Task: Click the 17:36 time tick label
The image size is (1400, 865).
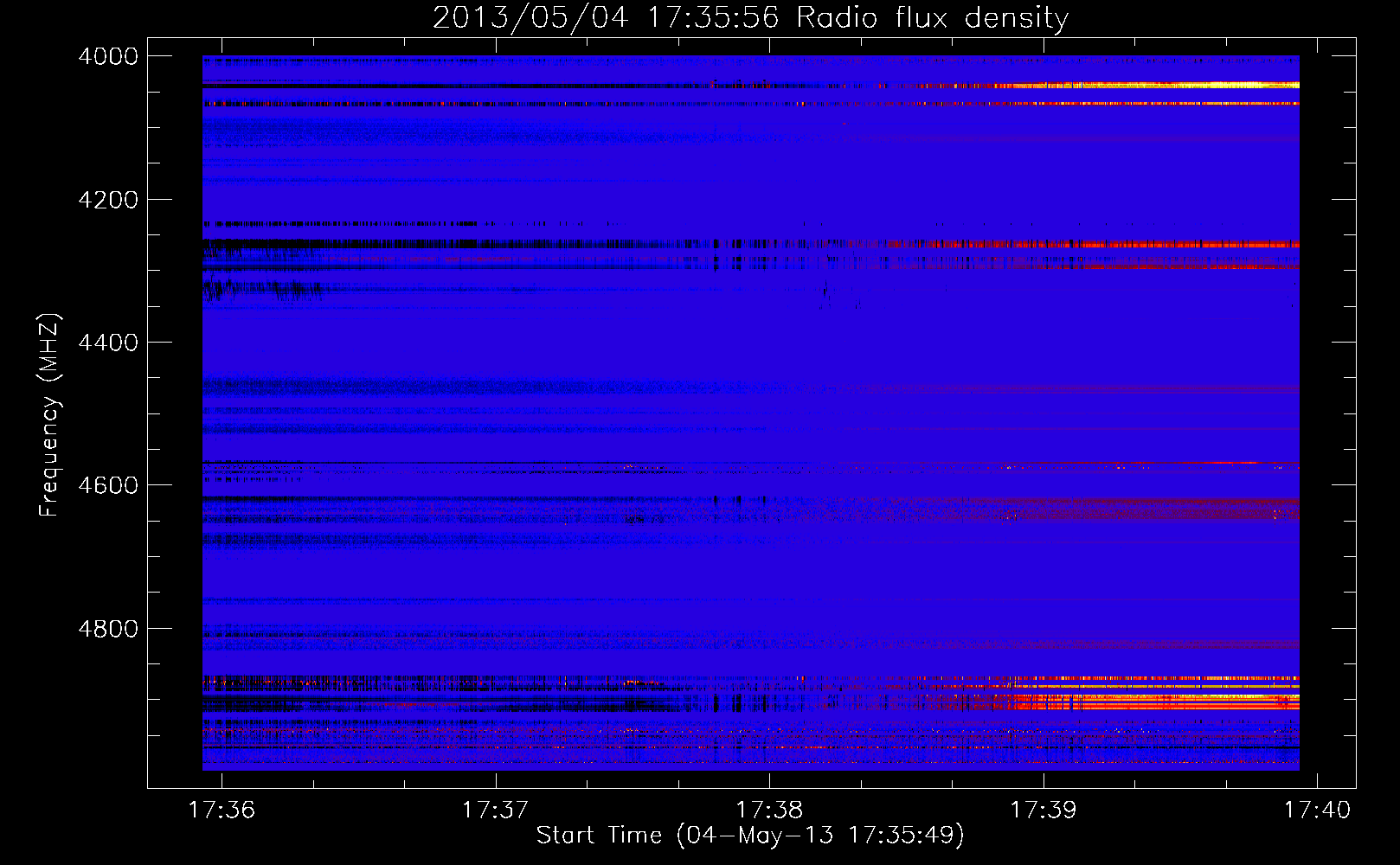Action: [x=222, y=810]
